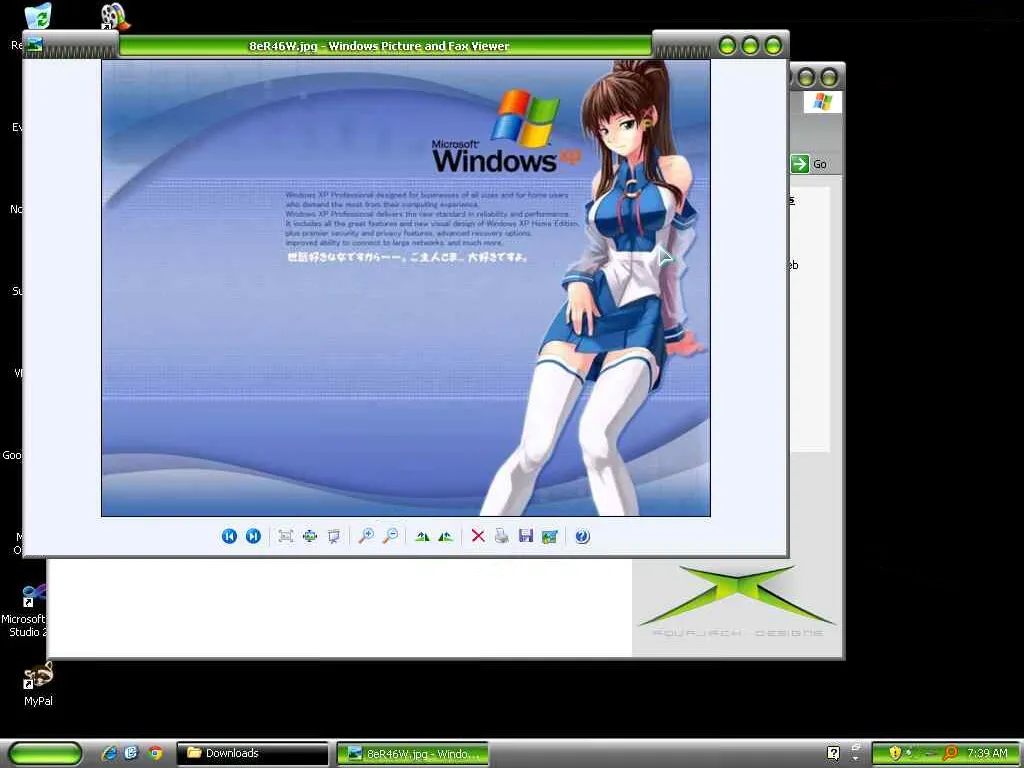Maximize the Picture and Fax Viewer window
Image resolution: width=1024 pixels, height=768 pixels.
pos(750,46)
